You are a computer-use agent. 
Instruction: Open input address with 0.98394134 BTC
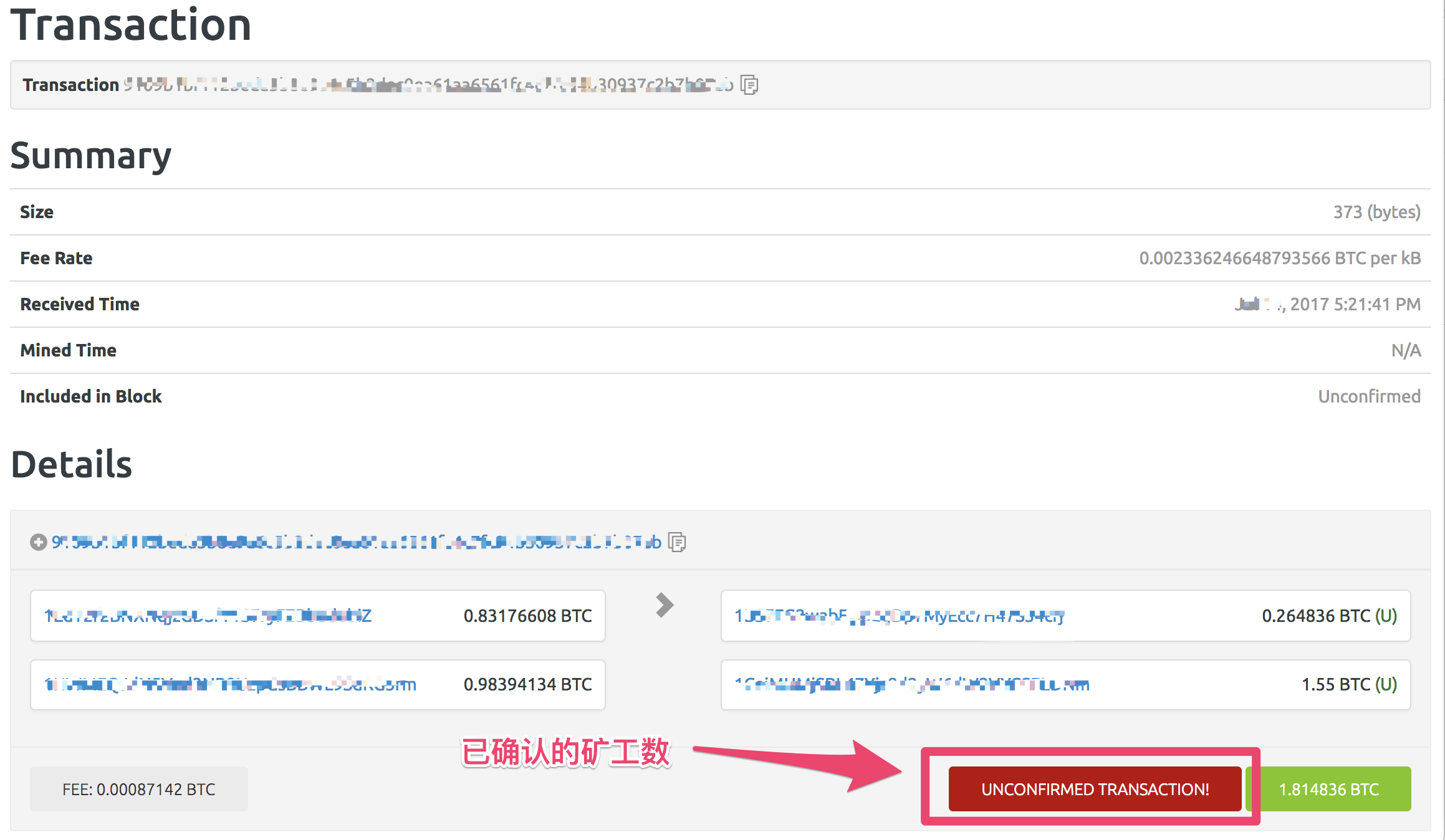pyautogui.click(x=230, y=684)
